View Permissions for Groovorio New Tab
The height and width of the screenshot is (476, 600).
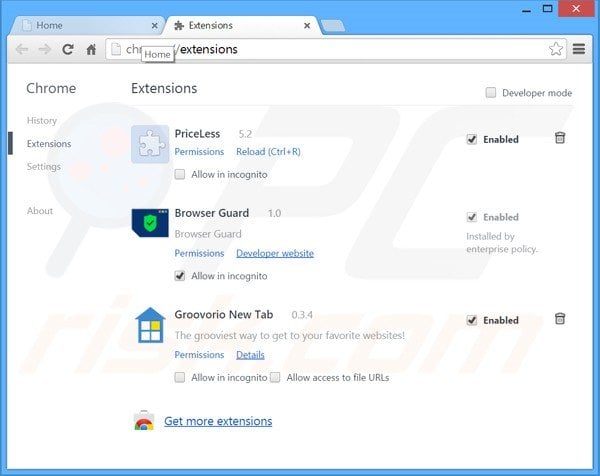pyautogui.click(x=199, y=355)
